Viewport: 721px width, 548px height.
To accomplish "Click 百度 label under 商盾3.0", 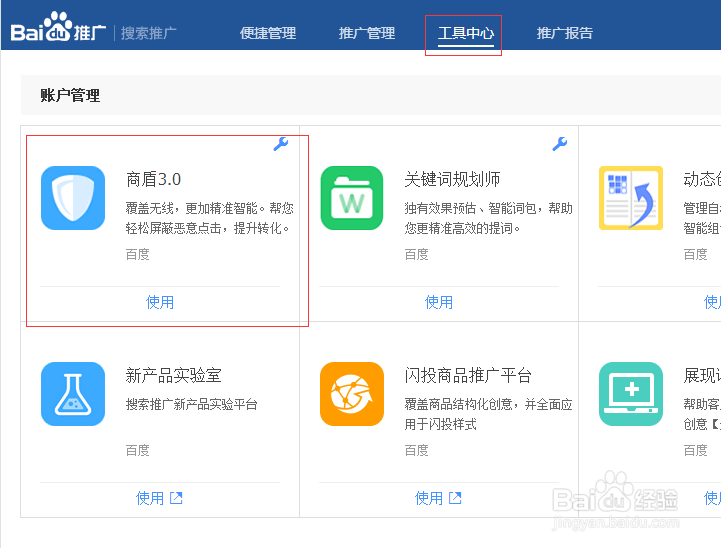I will [137, 254].
